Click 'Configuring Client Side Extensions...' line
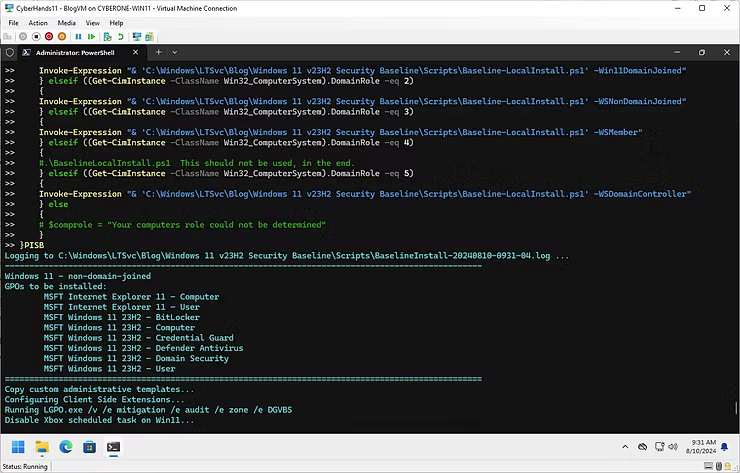740x473 pixels. coord(94,400)
